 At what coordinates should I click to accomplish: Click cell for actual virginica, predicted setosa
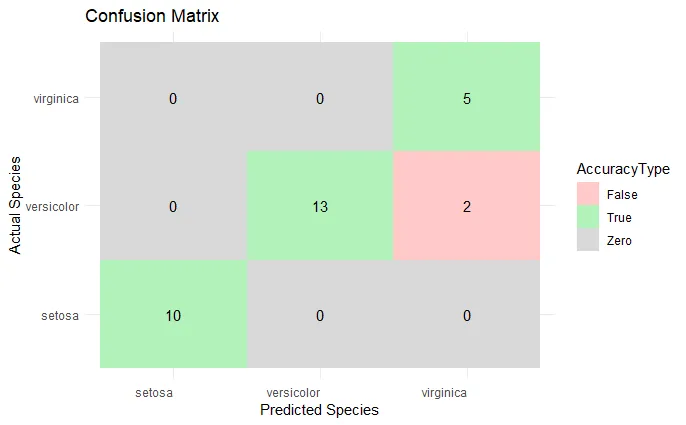point(173,98)
